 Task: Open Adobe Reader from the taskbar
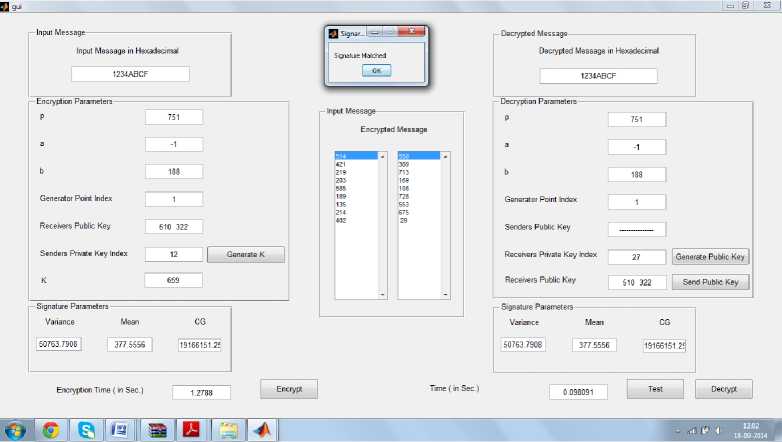click(x=191, y=430)
